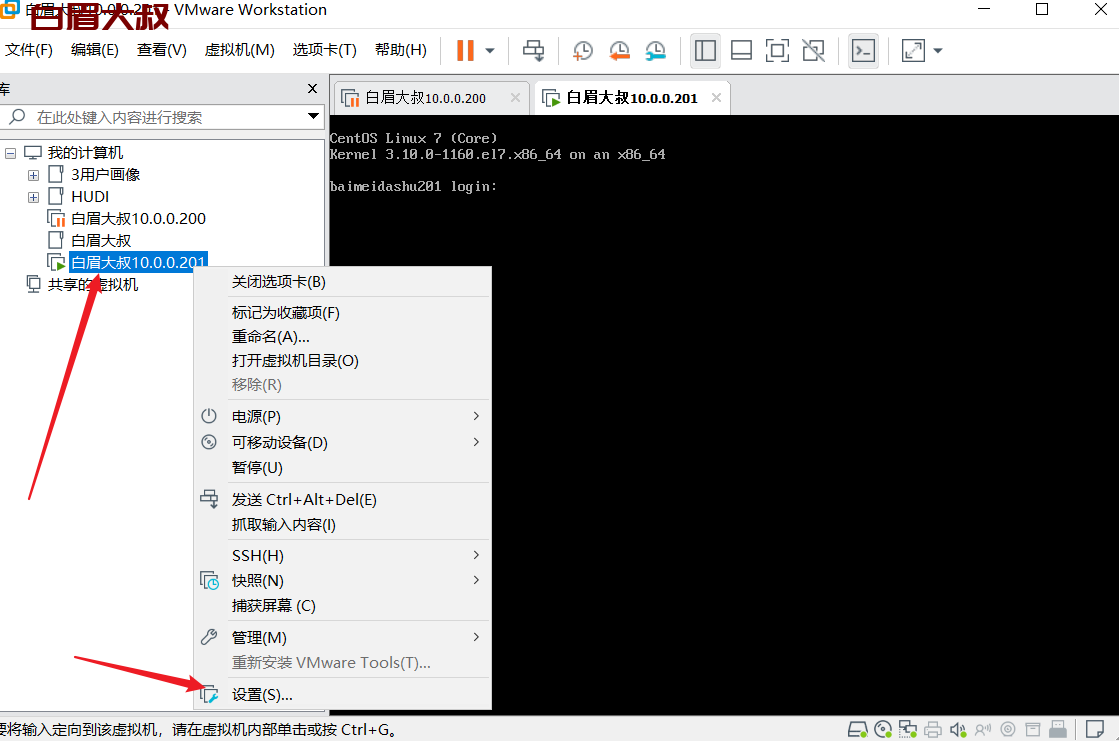Select the 3用户画像 folder label
The width and height of the screenshot is (1119, 741).
click(x=106, y=175)
